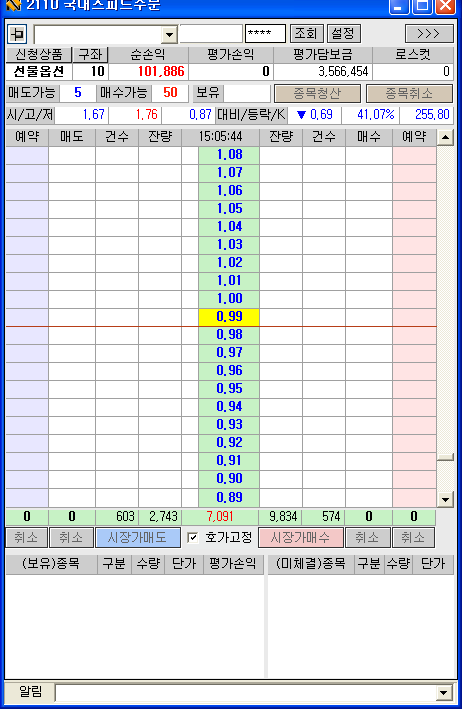Viewport: 462px width, 709px height.
Task: Click the scroll up arrow of order book
Action: tap(445, 137)
